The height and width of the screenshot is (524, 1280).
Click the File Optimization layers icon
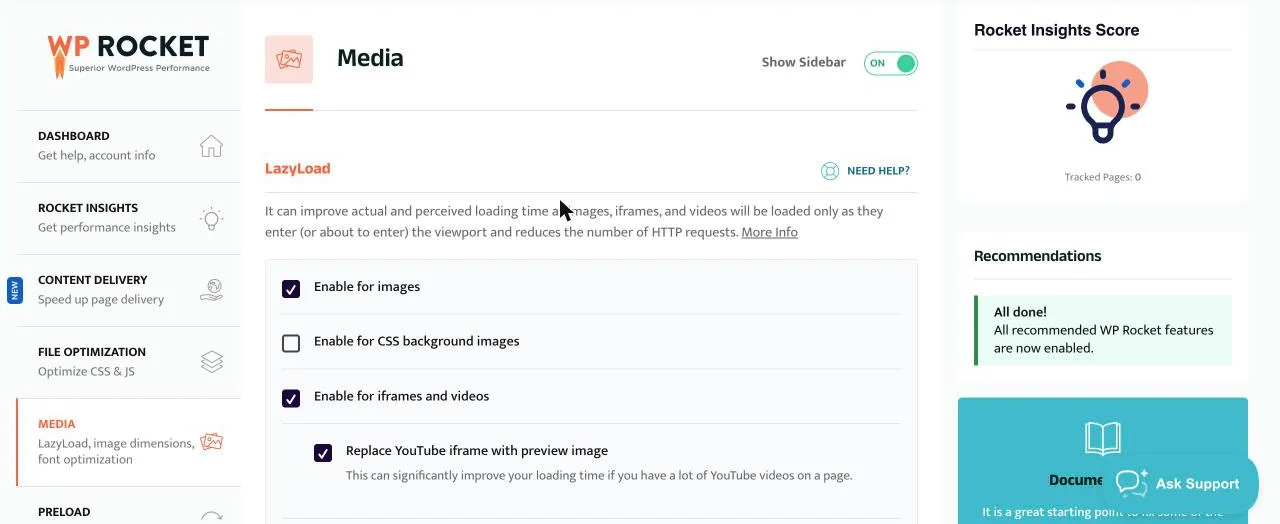(x=211, y=362)
